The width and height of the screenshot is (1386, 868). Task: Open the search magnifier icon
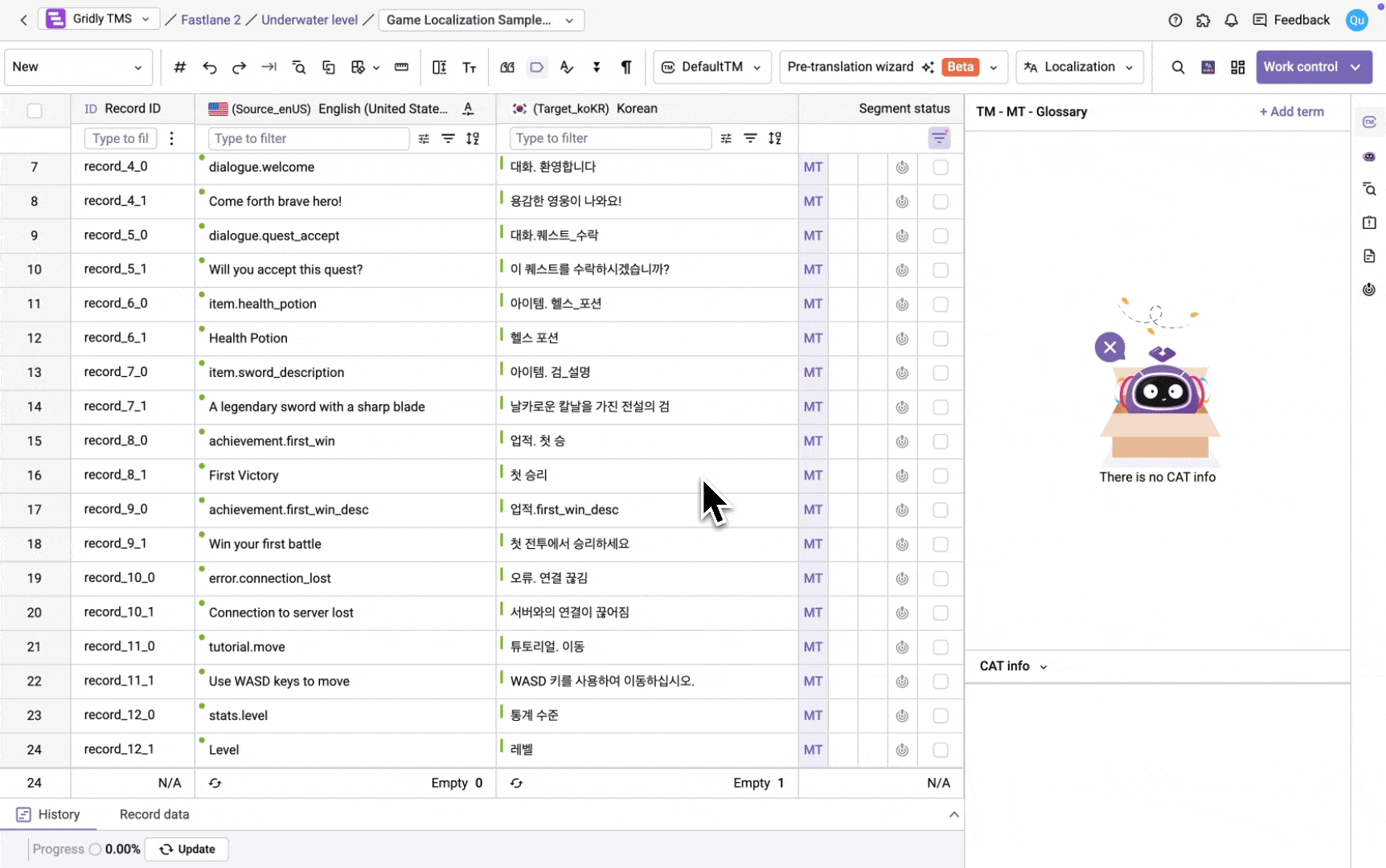[1178, 68]
